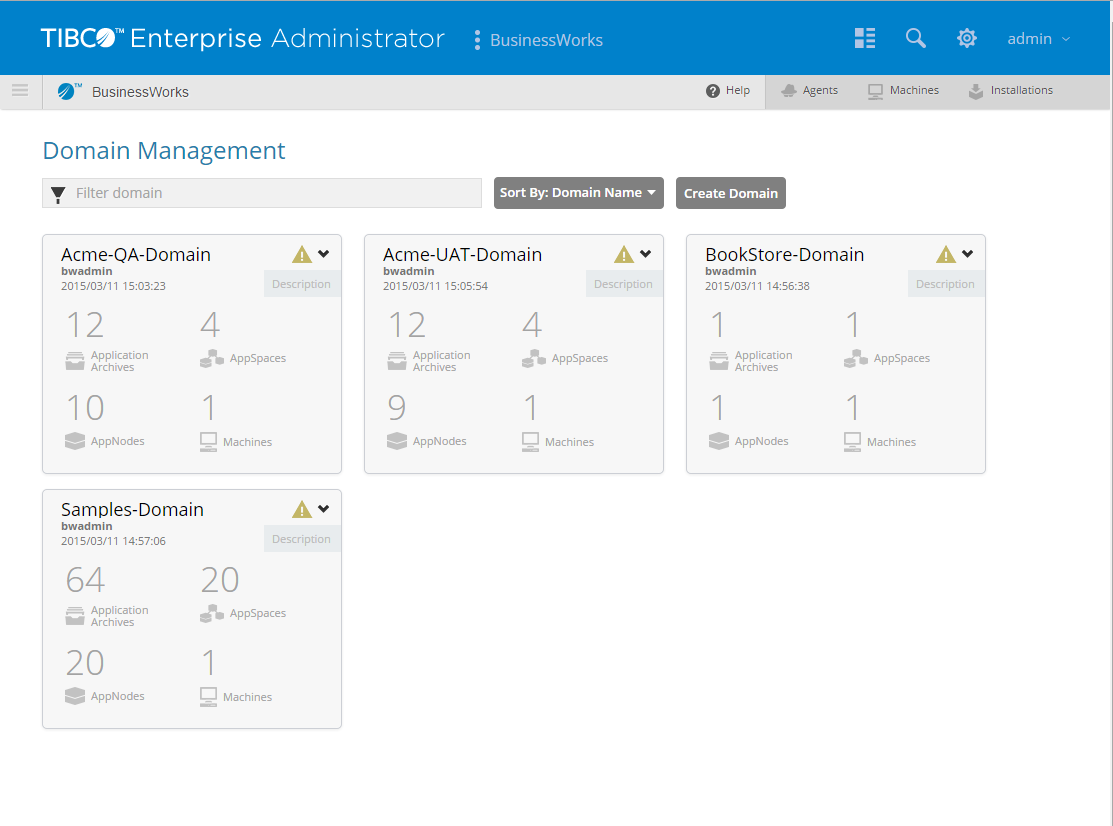Screen dimensions: 1113x826
Task: Show Description for Acme-QA-Domain
Action: pos(302,284)
